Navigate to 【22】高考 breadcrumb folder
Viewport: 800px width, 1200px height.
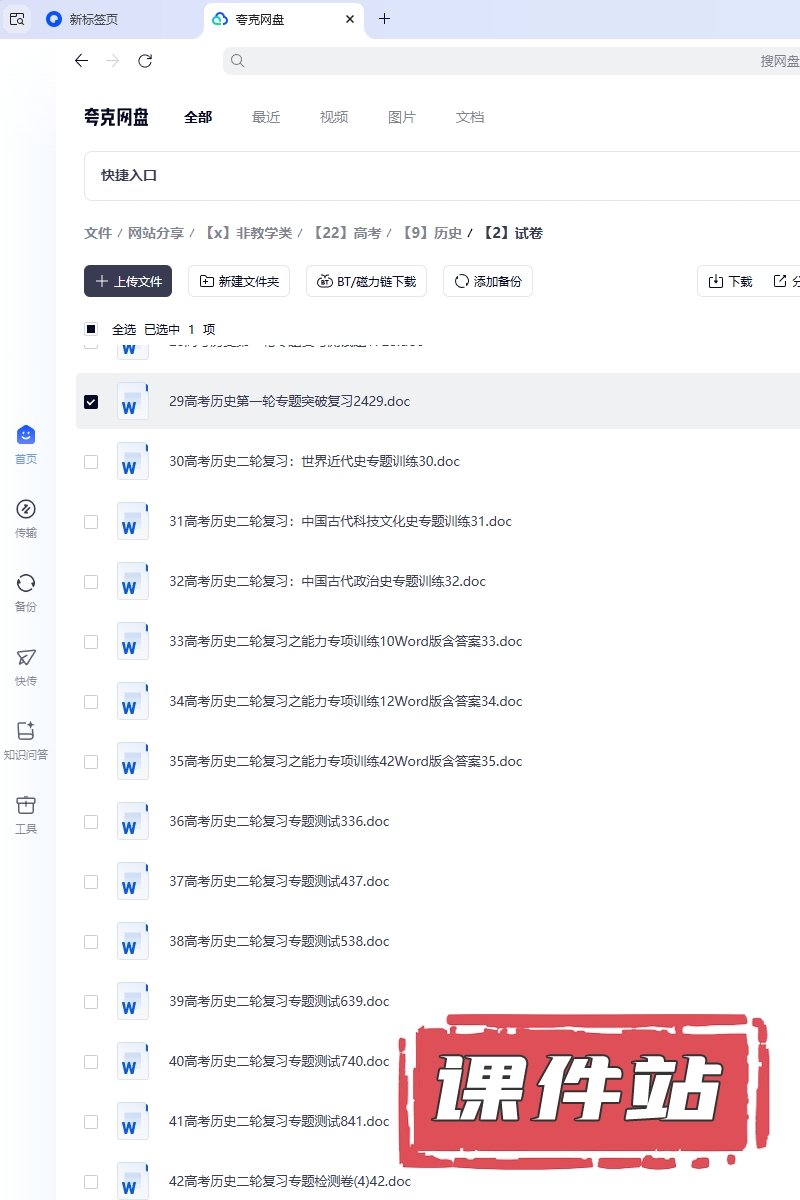[346, 233]
